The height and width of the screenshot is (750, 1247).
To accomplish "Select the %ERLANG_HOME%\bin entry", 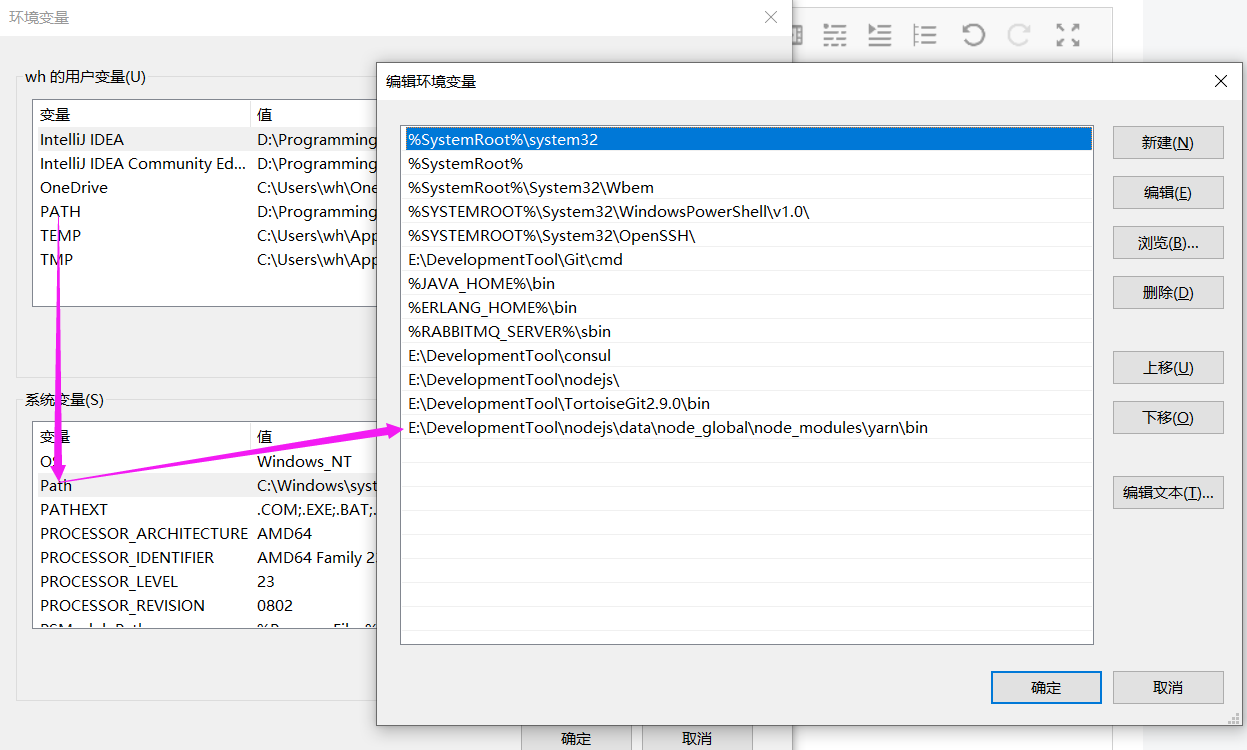I will [747, 307].
